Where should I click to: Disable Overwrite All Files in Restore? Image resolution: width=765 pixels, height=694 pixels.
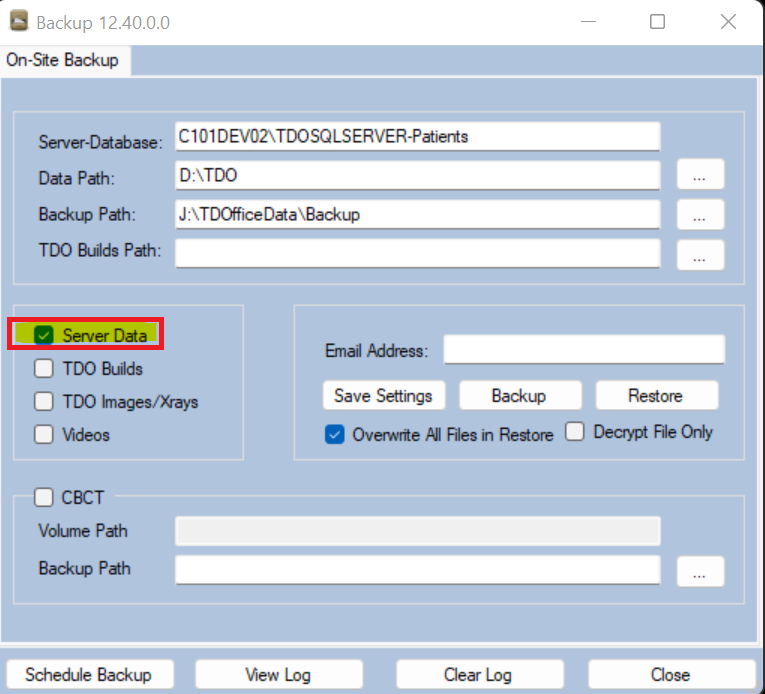[334, 435]
